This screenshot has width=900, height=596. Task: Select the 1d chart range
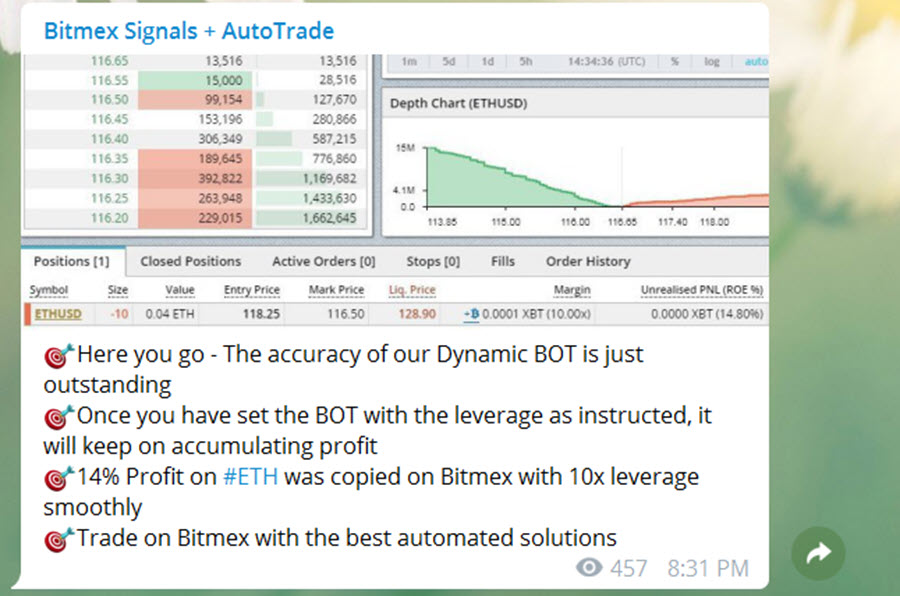487,61
